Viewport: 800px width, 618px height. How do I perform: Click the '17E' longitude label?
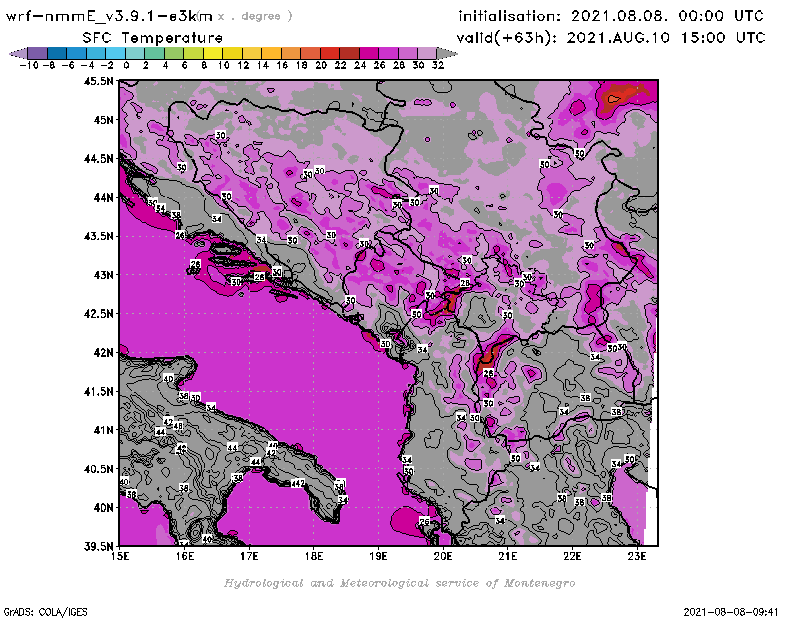249,556
